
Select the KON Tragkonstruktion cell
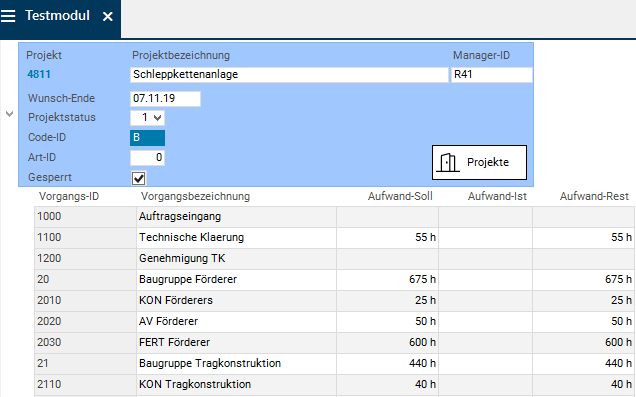point(236,384)
